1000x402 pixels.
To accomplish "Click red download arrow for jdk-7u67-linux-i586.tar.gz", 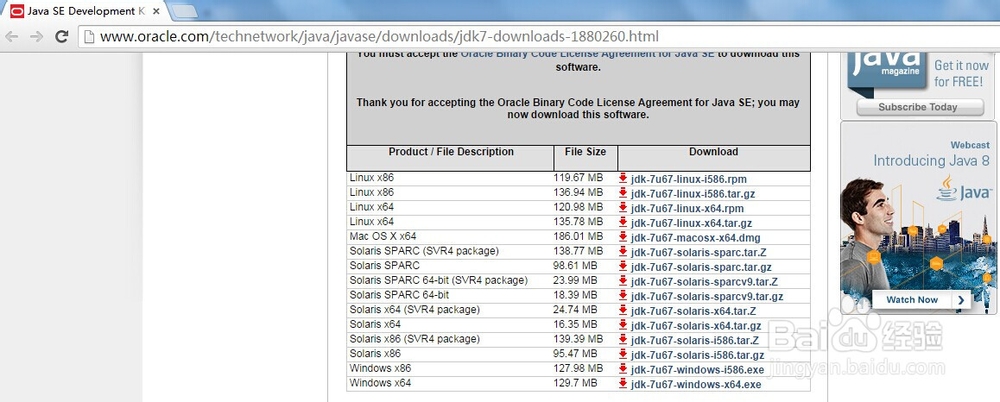I will point(623,193).
